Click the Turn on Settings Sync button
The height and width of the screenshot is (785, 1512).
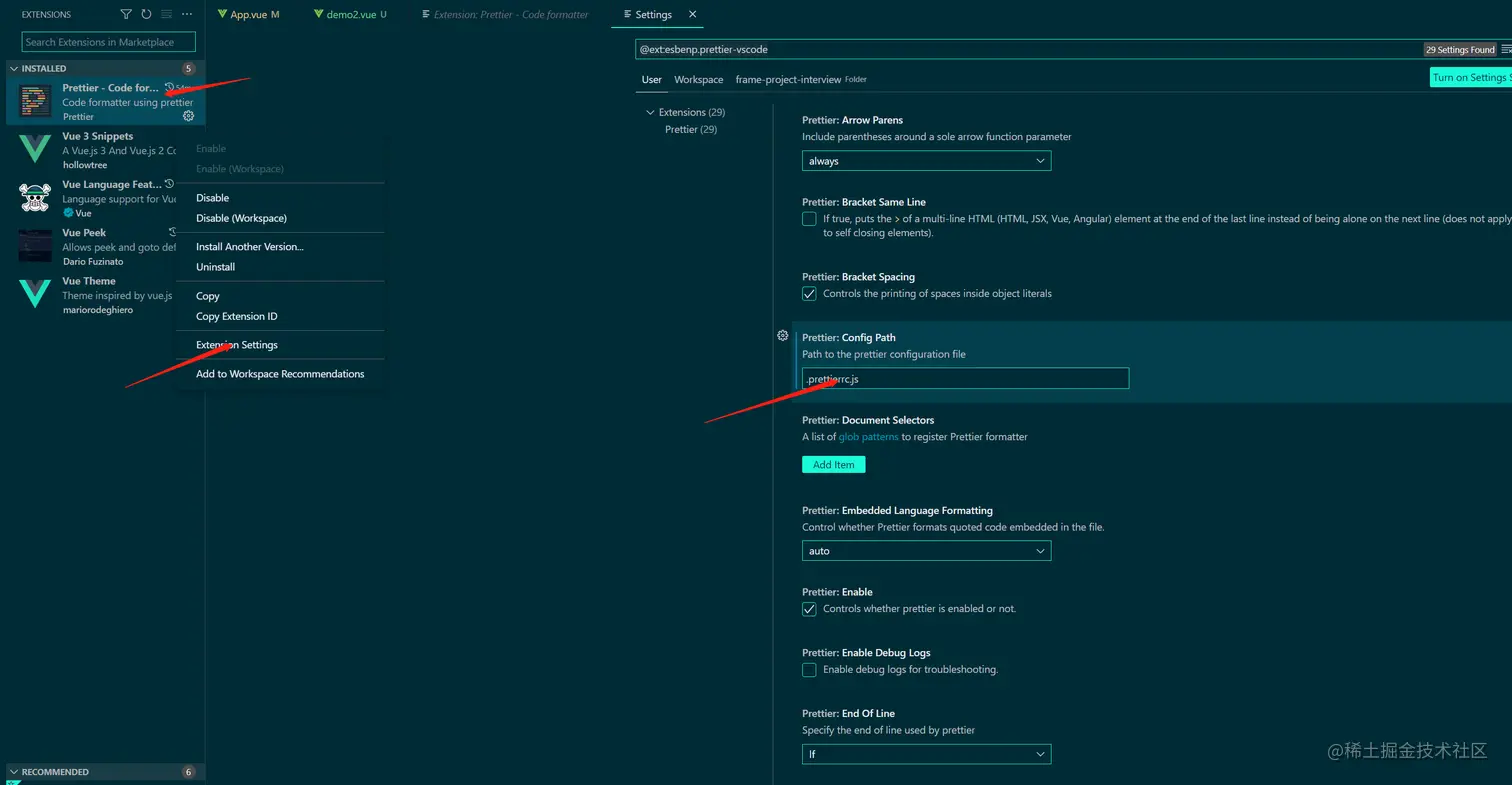coord(1471,77)
